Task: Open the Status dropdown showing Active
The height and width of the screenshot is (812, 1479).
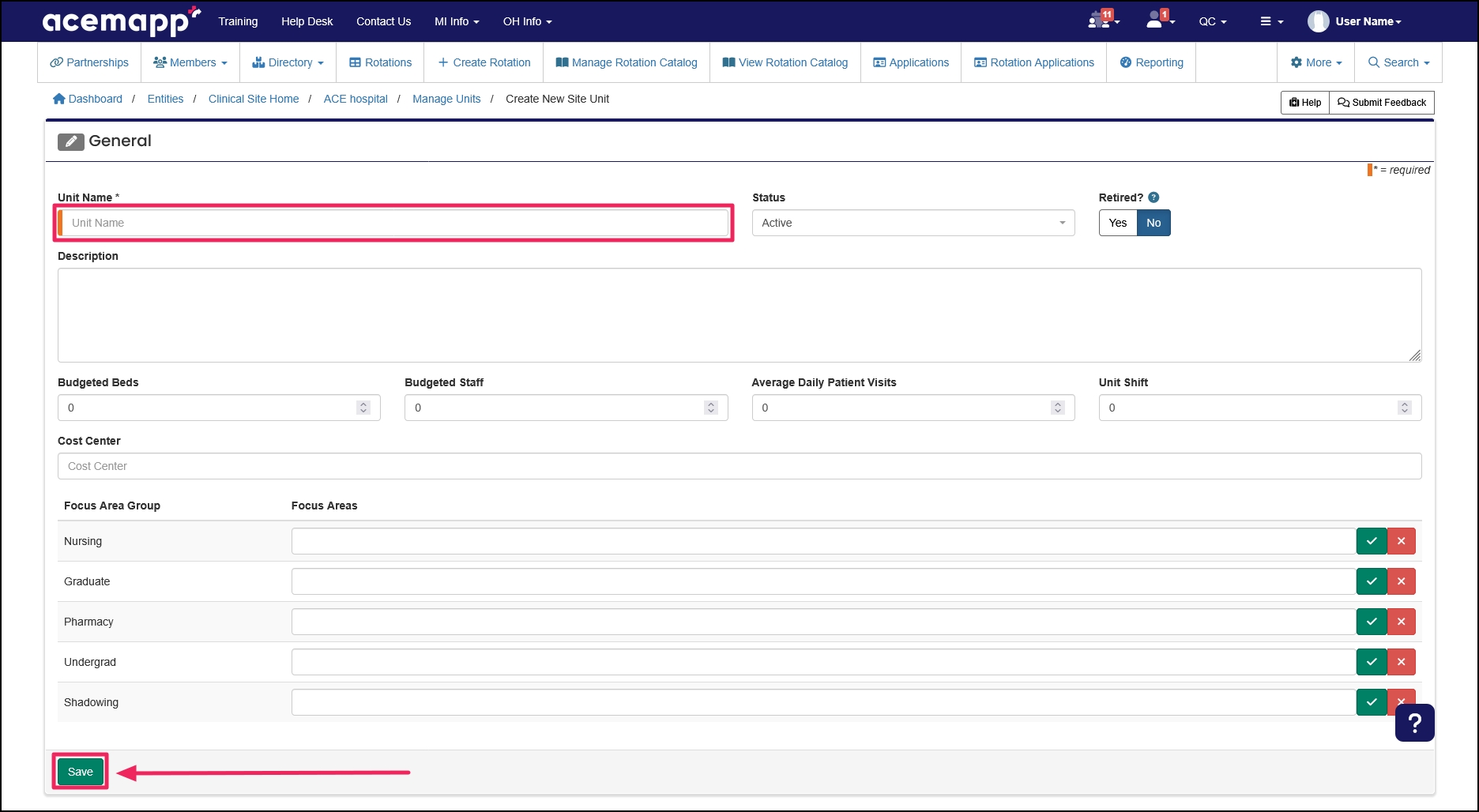Action: click(x=913, y=223)
